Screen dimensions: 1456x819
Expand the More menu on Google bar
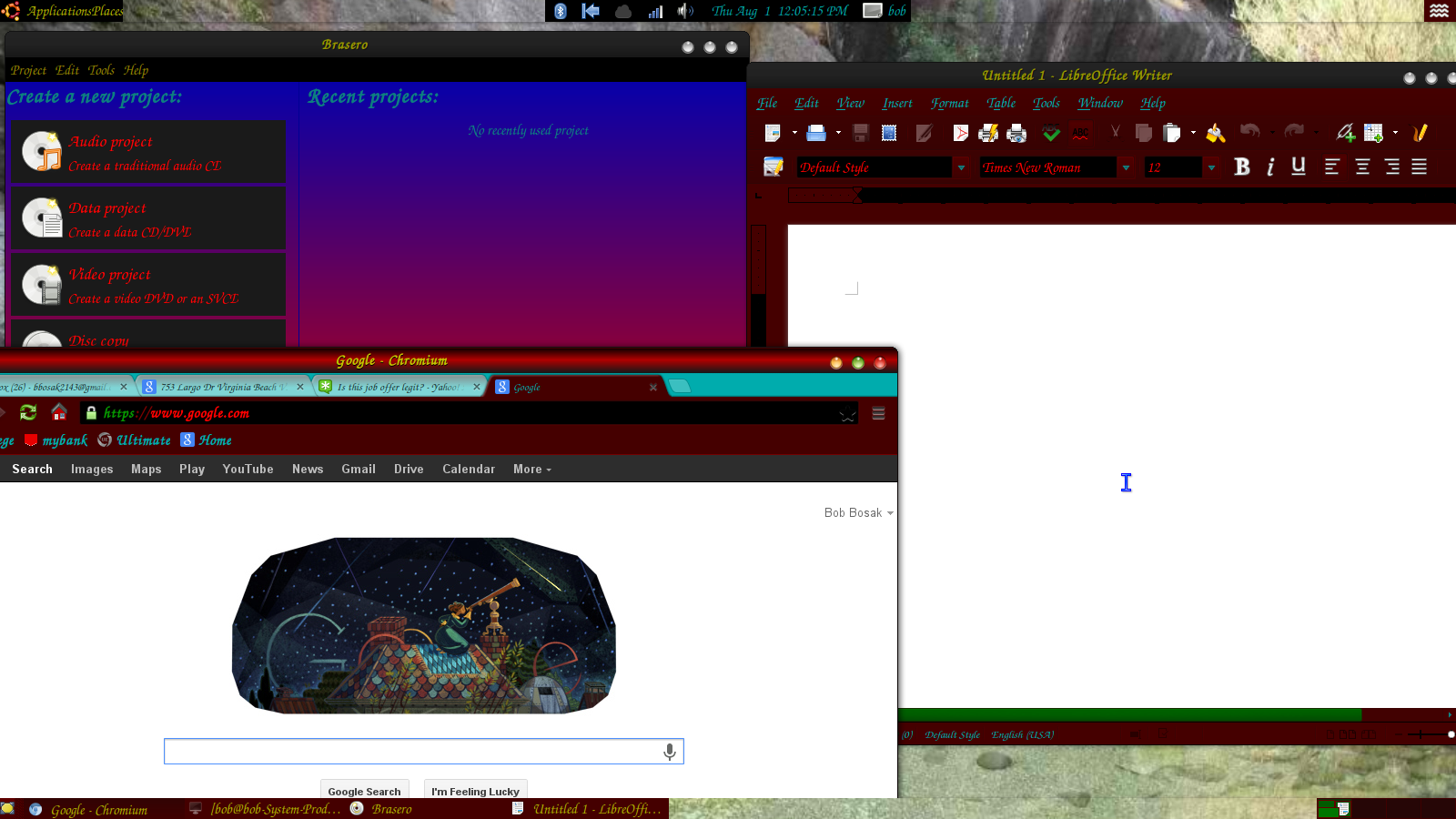click(x=532, y=469)
